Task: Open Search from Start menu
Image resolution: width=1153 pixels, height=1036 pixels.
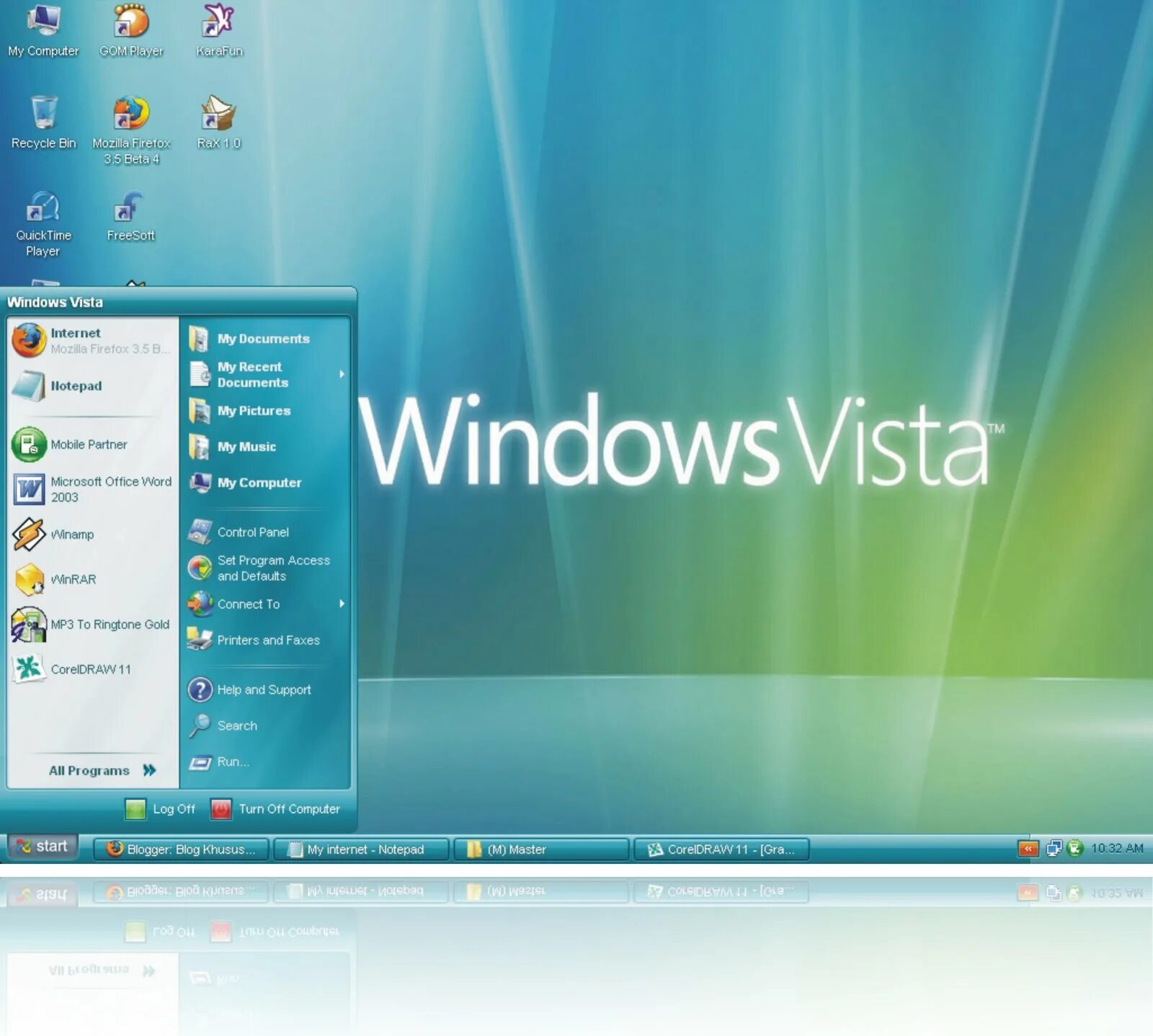Action: pos(265,725)
